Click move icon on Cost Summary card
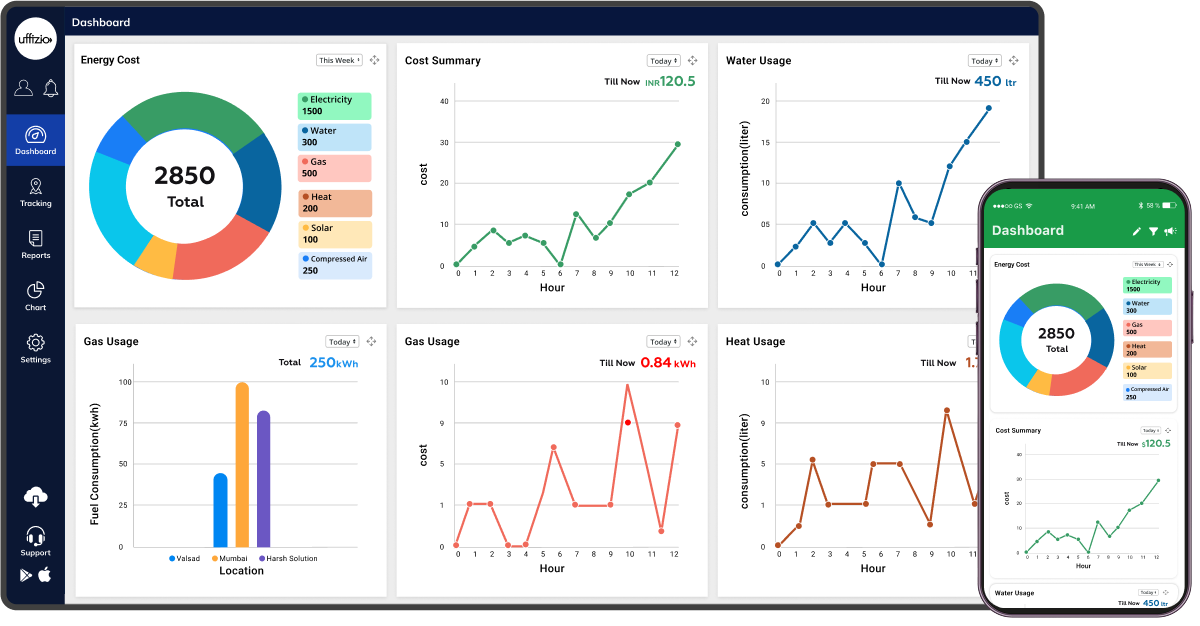 pyautogui.click(x=692, y=61)
